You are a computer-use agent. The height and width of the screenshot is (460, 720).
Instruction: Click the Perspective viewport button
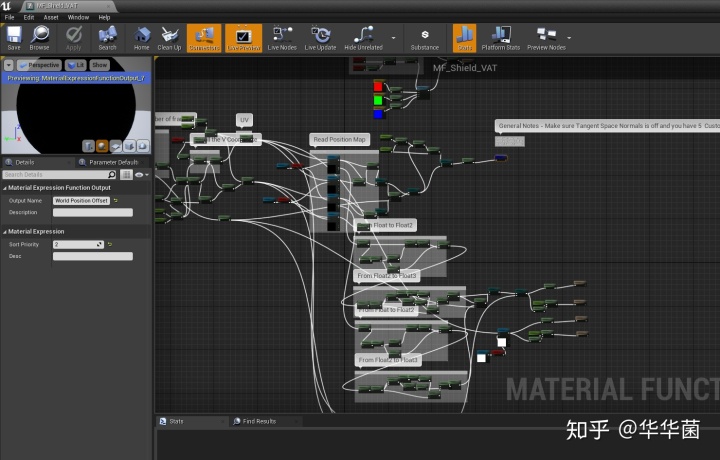tap(39, 65)
